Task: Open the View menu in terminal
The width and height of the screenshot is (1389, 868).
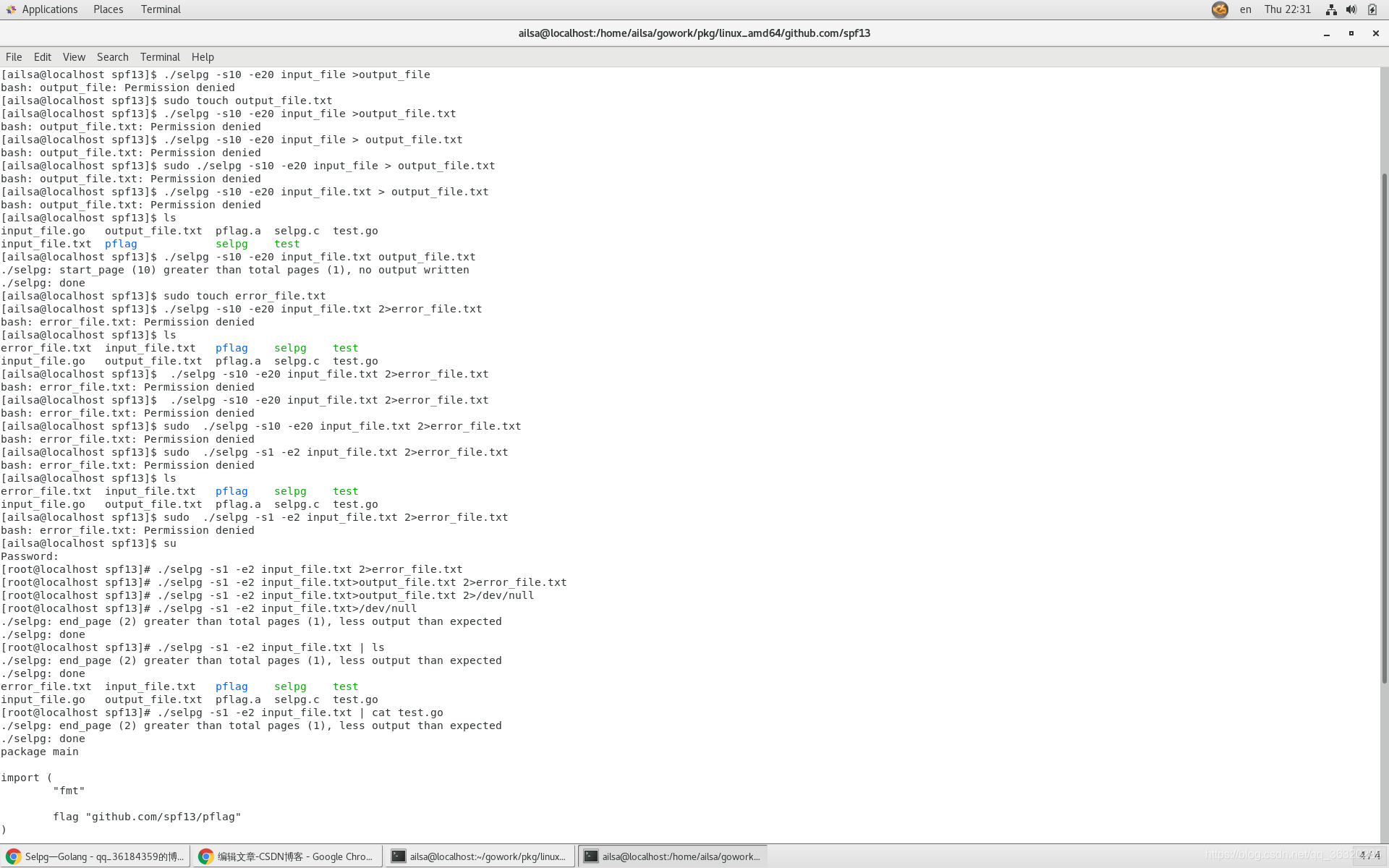Action: (x=74, y=57)
